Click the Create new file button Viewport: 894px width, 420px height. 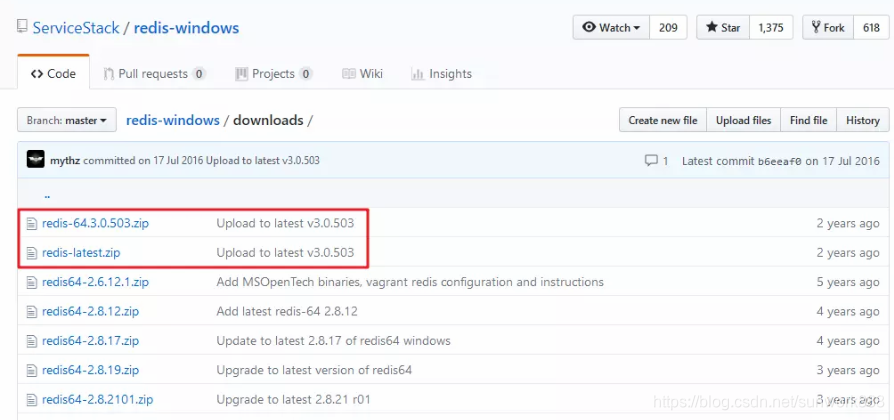[663, 120]
